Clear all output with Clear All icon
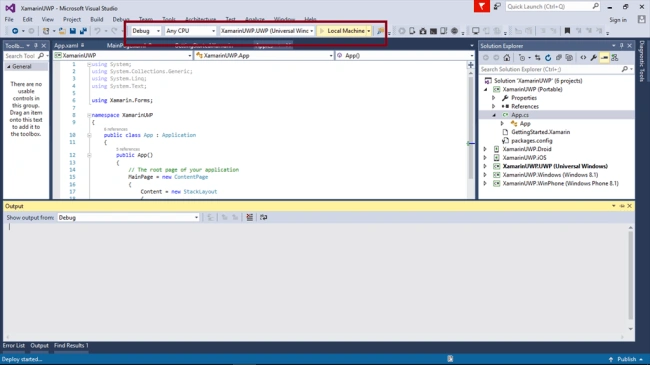Image resolution: width=650 pixels, height=365 pixels. (250, 217)
